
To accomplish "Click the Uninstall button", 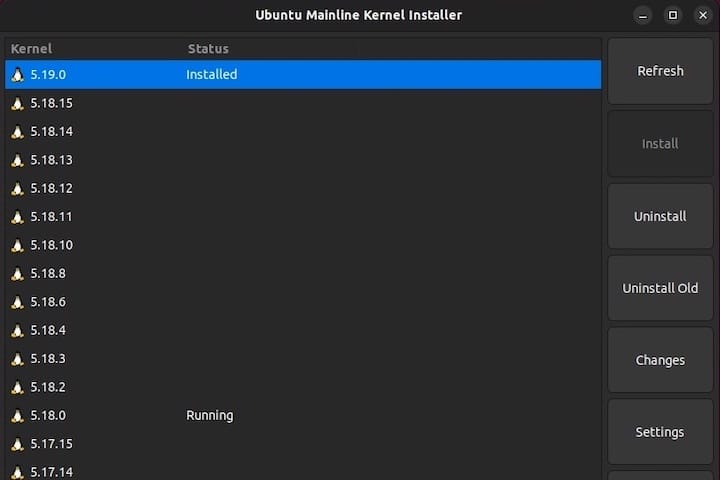I will coord(660,216).
